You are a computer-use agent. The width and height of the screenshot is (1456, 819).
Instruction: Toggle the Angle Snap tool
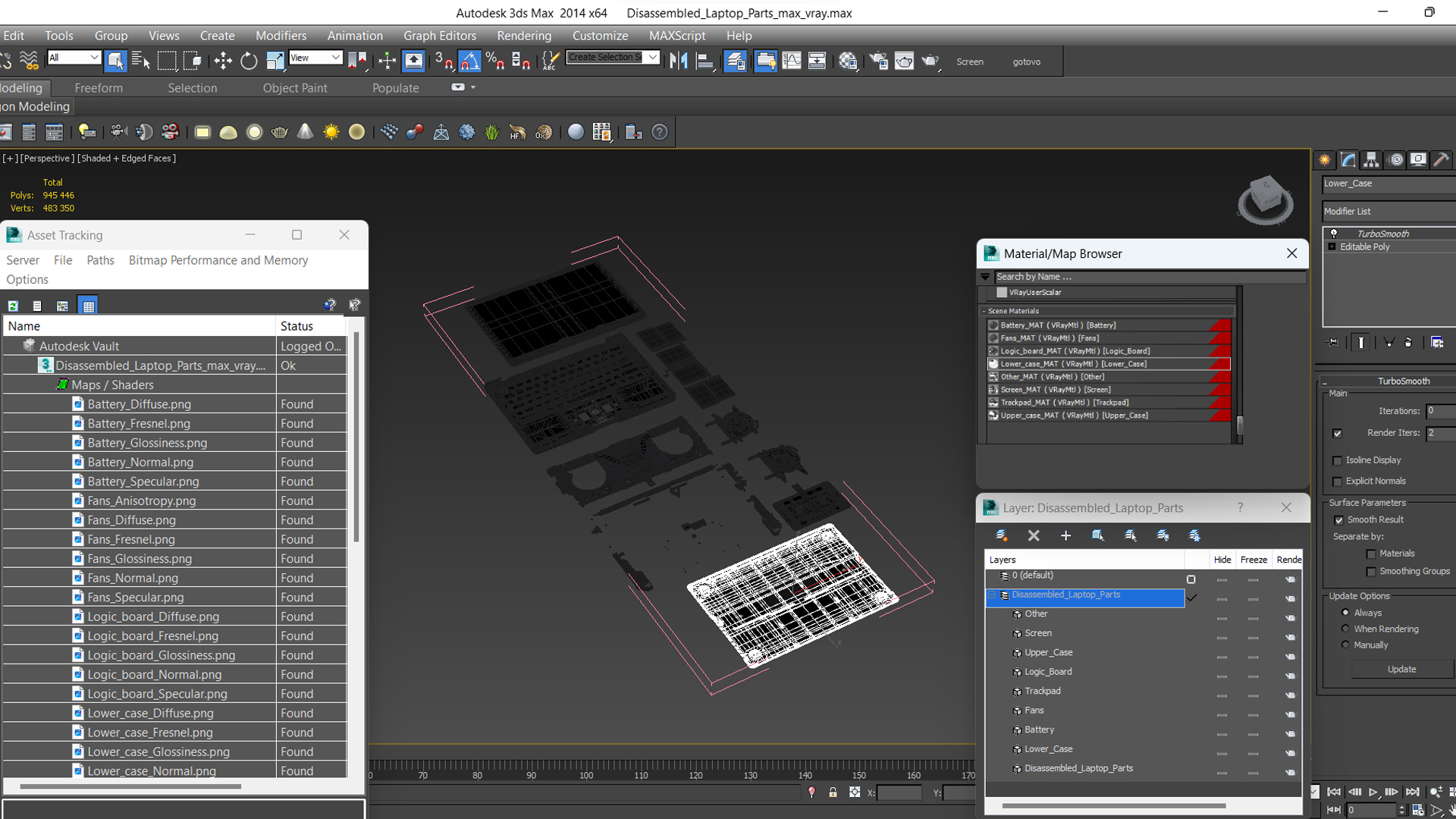point(470,61)
